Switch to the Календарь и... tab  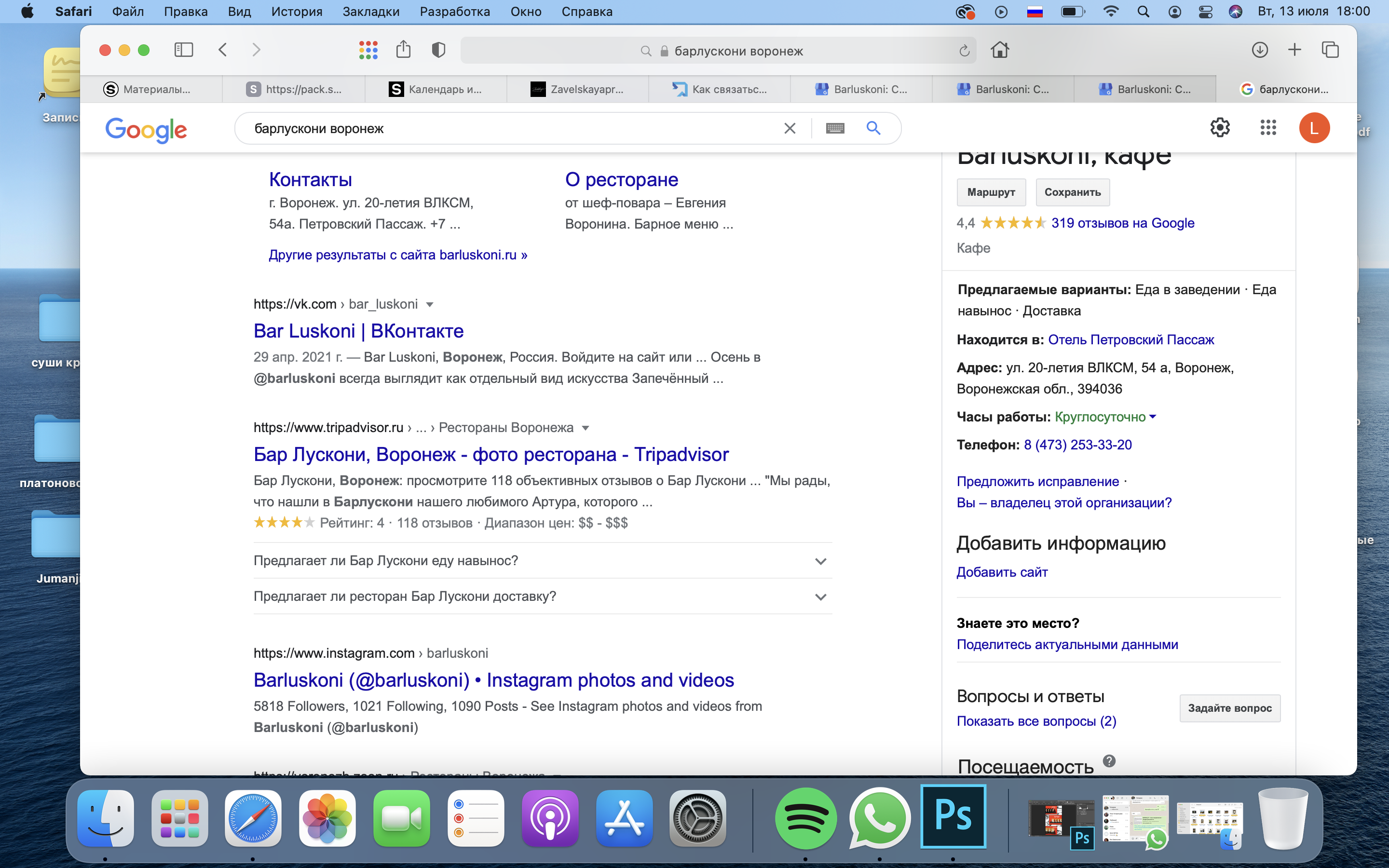(436, 89)
